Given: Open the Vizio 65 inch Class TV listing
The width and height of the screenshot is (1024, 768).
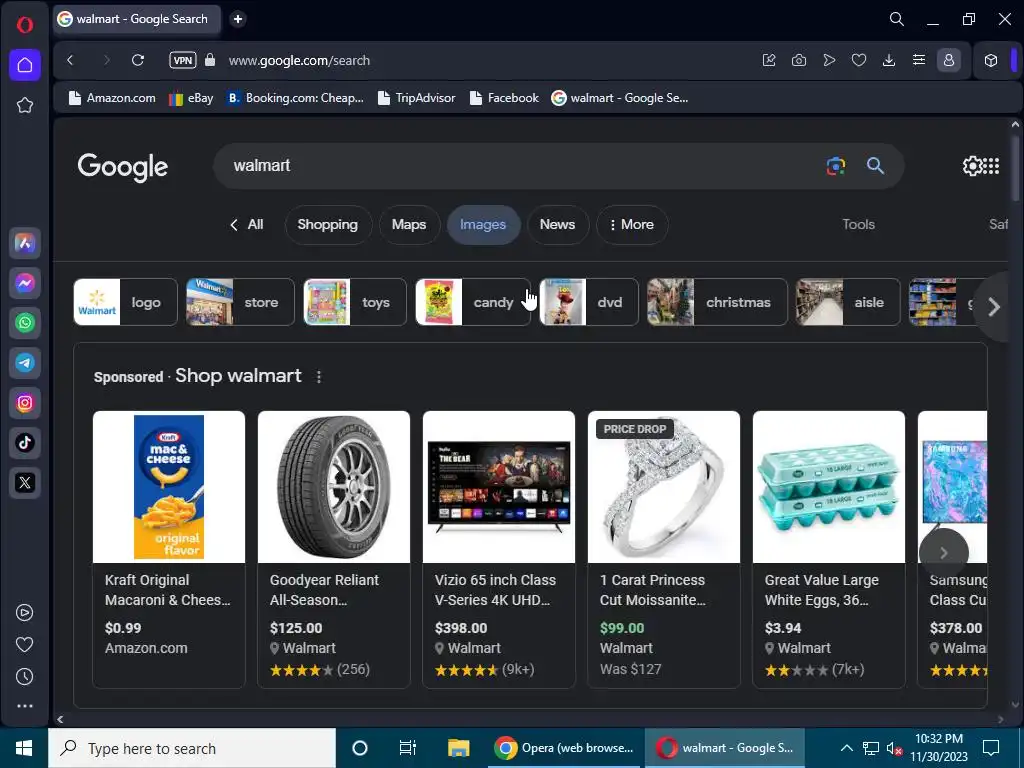Looking at the screenshot, I should (499, 549).
